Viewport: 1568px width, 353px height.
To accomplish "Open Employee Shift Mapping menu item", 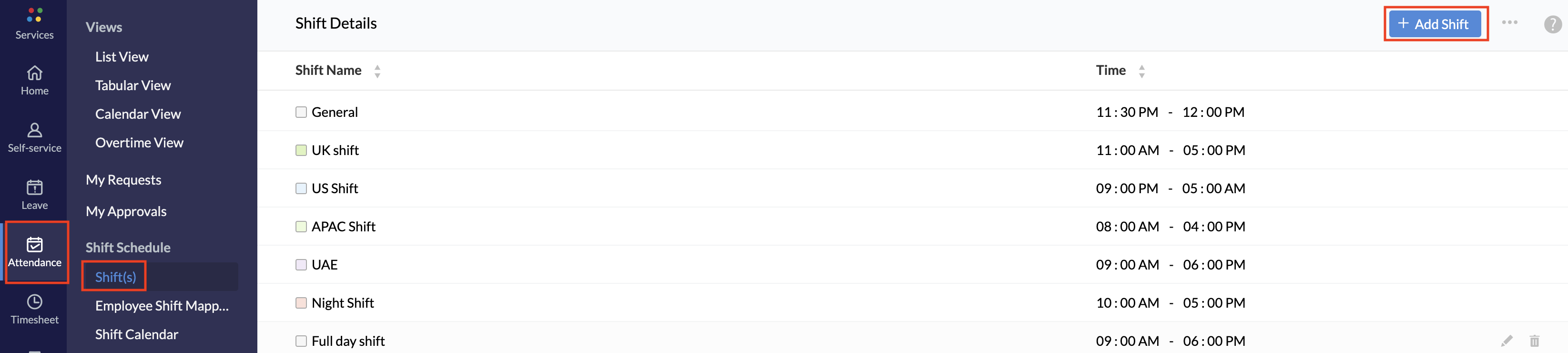I will 162,306.
